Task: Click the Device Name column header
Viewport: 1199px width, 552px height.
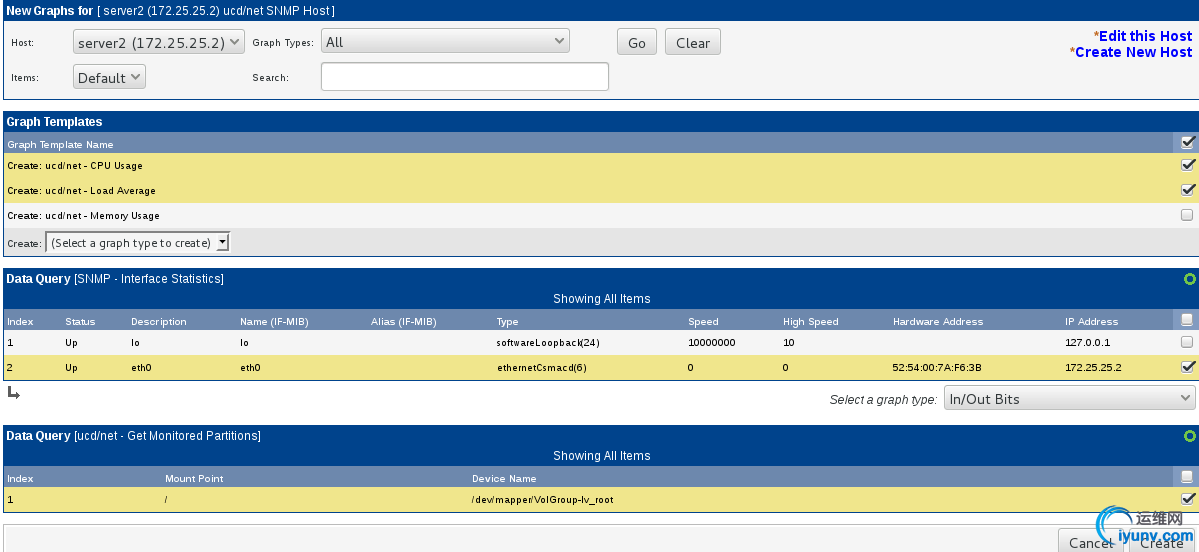Action: [504, 479]
